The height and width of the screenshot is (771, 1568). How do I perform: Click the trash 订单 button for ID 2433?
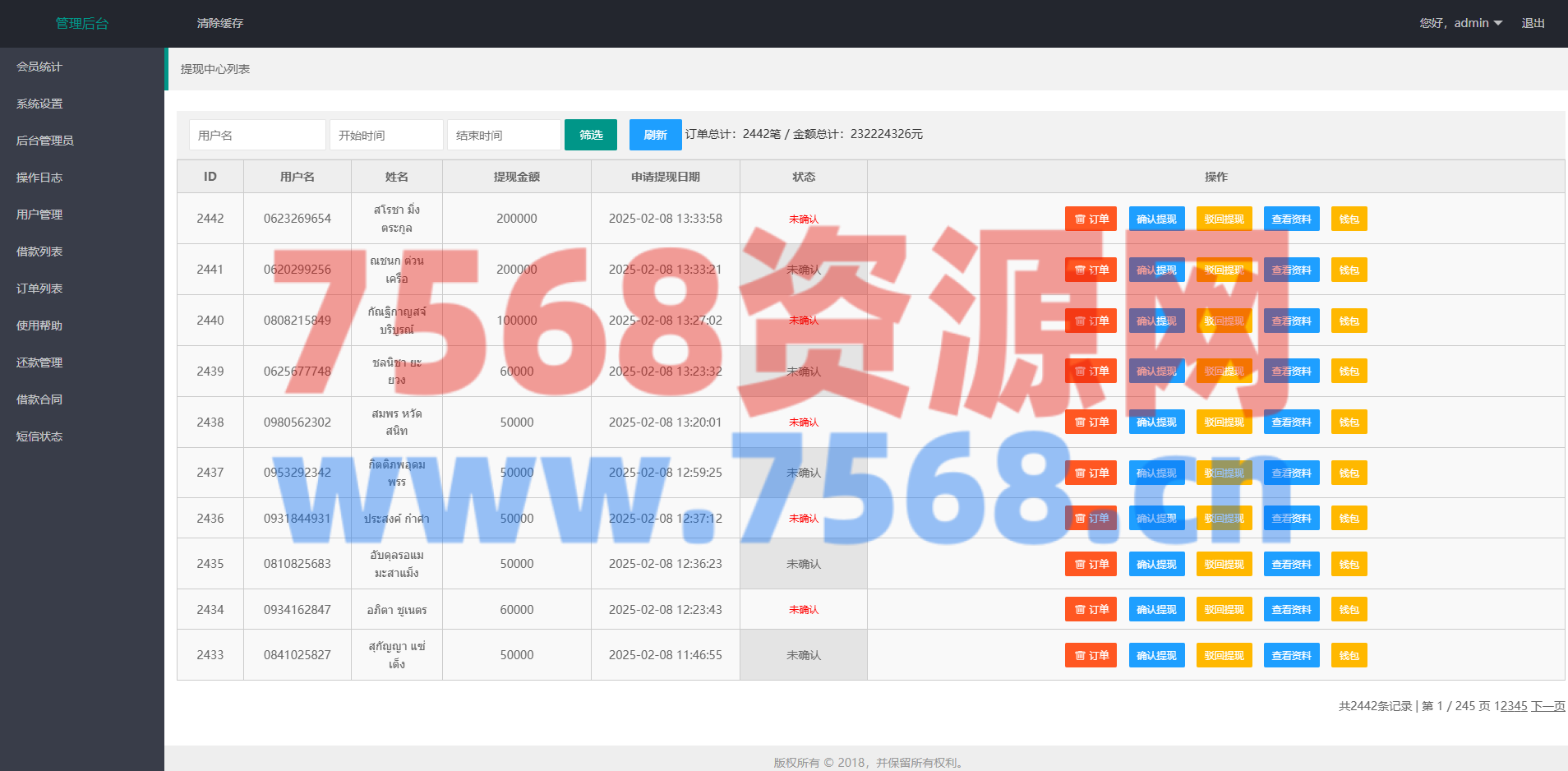pos(1091,656)
